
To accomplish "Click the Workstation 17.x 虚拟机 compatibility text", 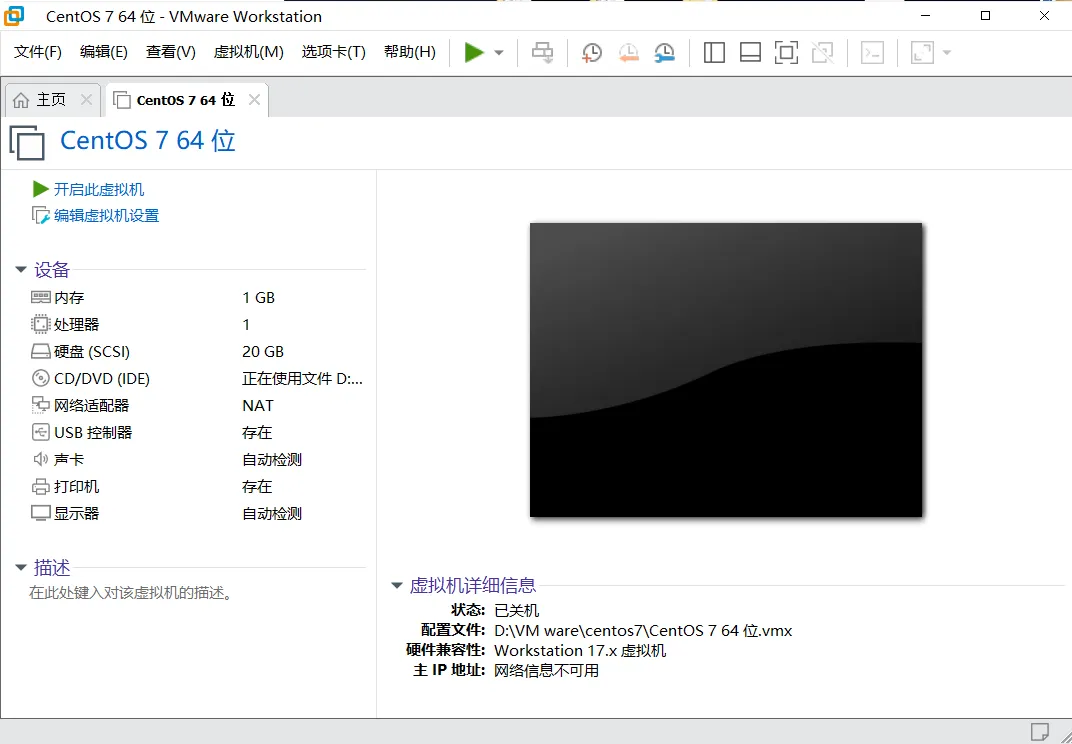I will click(580, 650).
